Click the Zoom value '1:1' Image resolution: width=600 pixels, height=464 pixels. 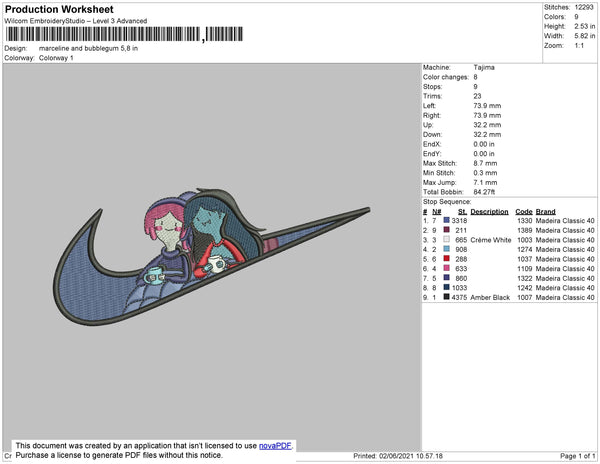pos(579,46)
